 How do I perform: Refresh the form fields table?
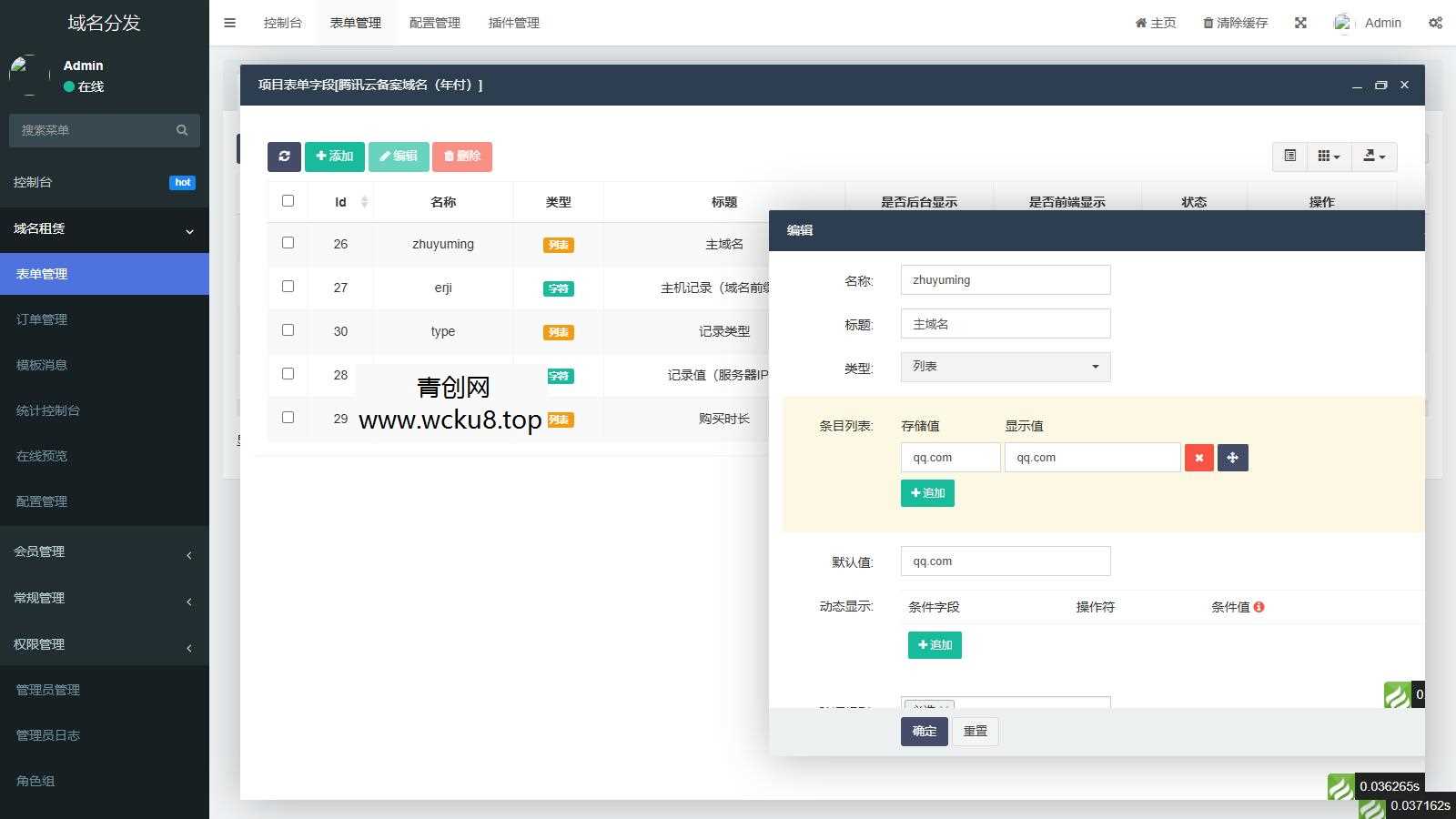coord(283,156)
